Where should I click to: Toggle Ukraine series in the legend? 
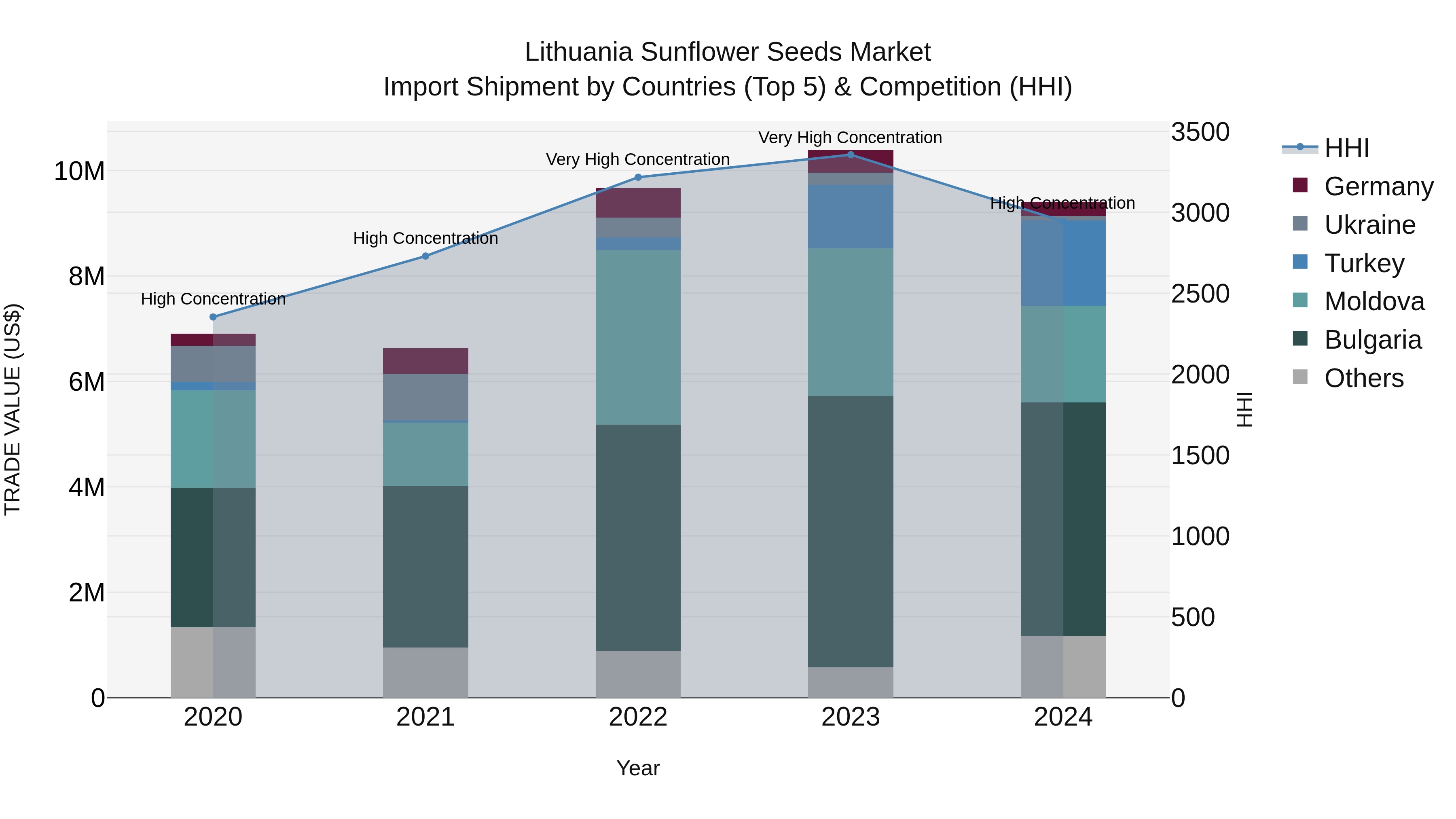[x=1354, y=224]
